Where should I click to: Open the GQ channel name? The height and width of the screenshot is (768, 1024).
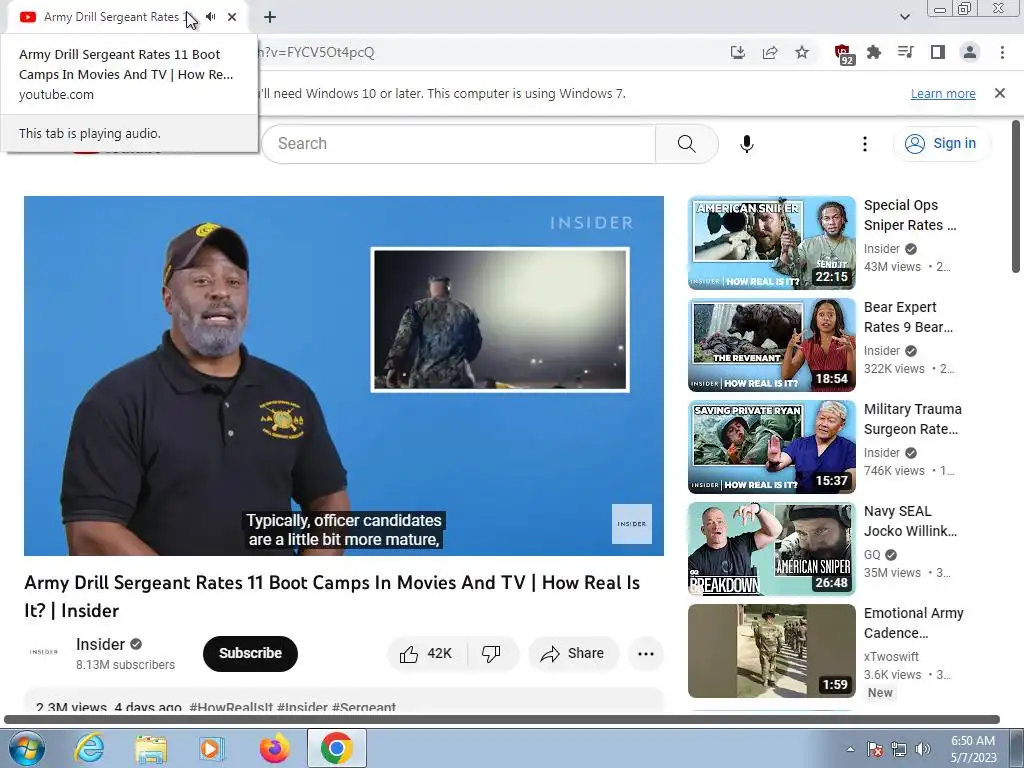point(872,554)
